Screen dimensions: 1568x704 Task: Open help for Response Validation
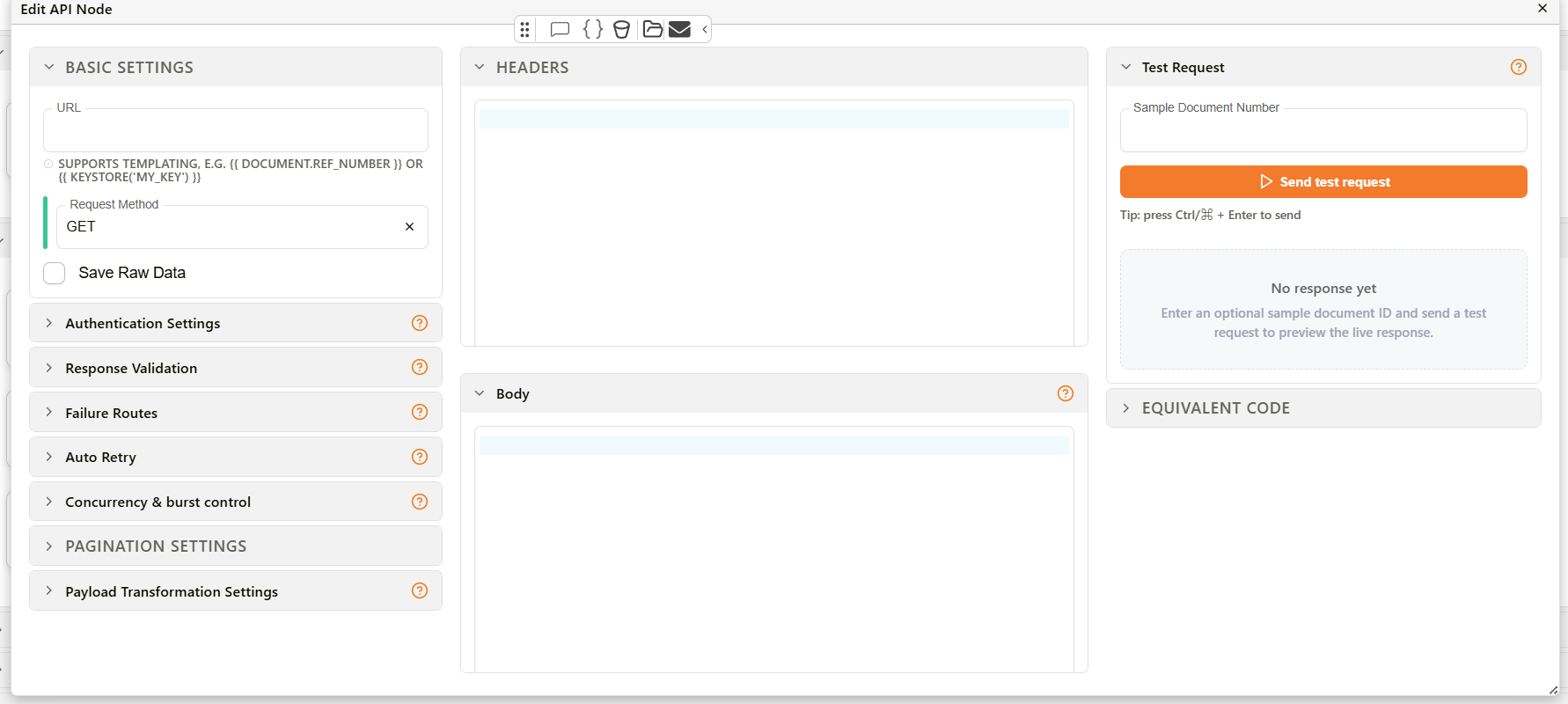tap(420, 367)
